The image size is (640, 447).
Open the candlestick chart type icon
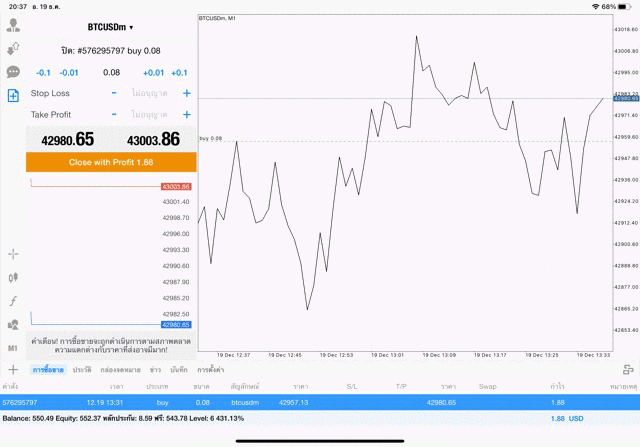tap(13, 277)
